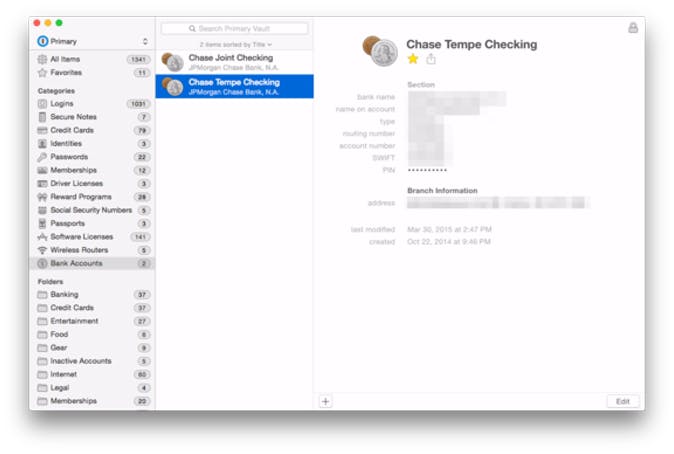The height and width of the screenshot is (454, 674).
Task: Click the Inactive Accounts folder icon
Action: point(42,362)
